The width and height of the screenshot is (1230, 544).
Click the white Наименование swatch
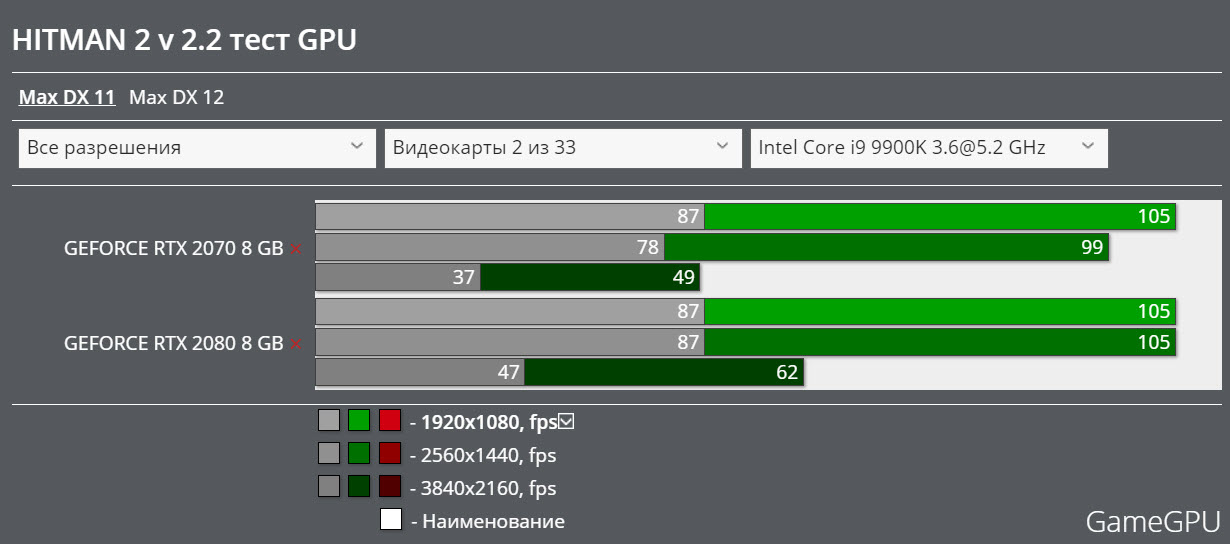point(390,520)
